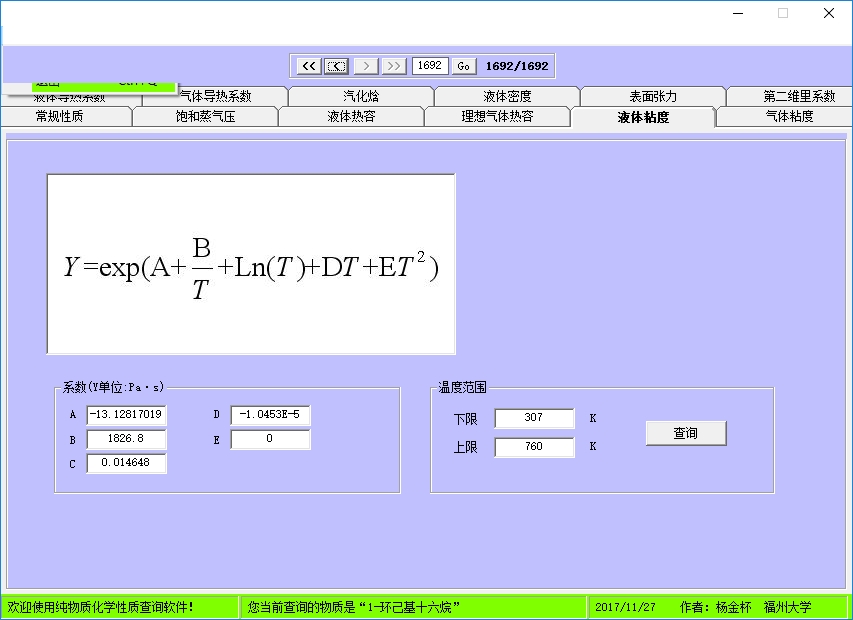Open the 第二维里系数 tab
The image size is (853, 620).
[790, 96]
